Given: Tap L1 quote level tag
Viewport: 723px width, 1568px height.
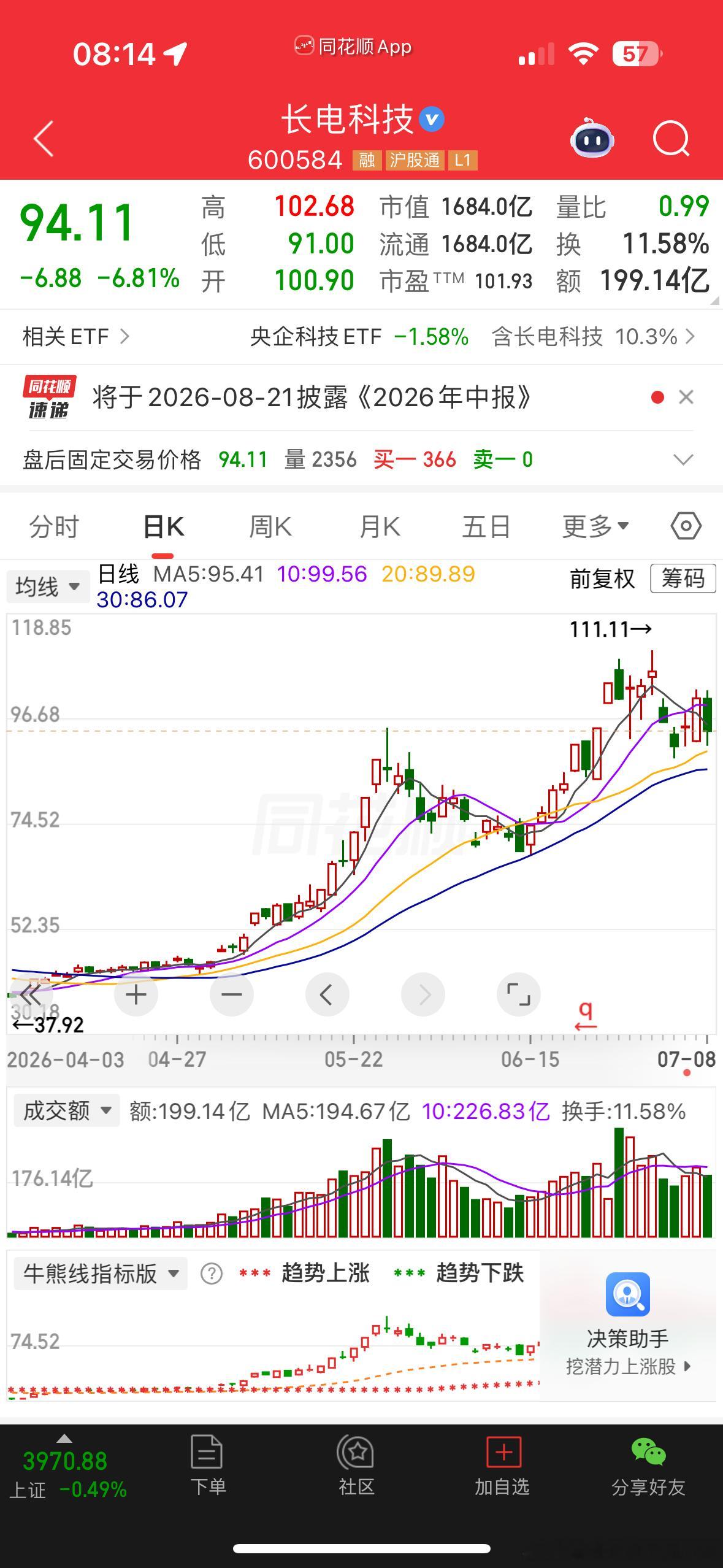Looking at the screenshot, I should (x=462, y=161).
